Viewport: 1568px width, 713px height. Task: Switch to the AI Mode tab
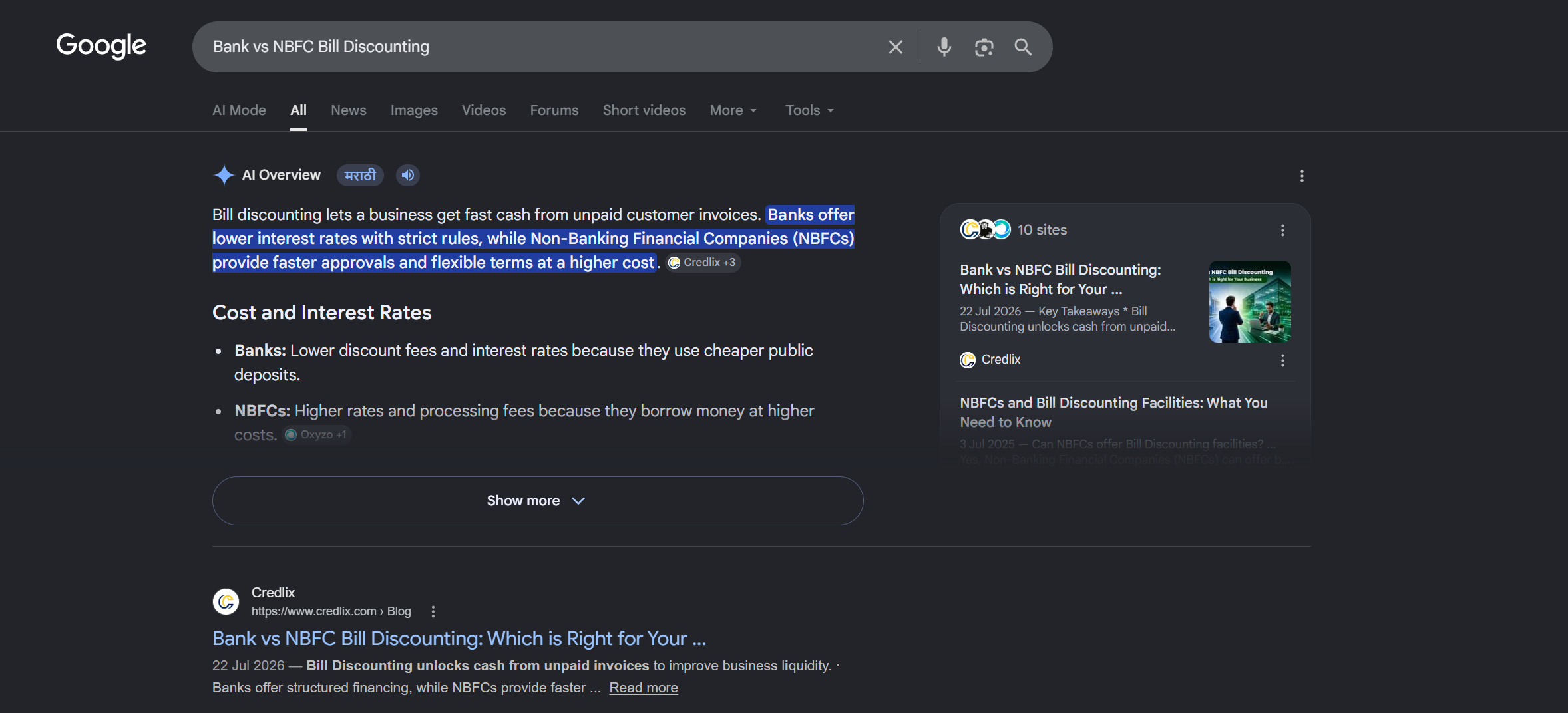[239, 110]
